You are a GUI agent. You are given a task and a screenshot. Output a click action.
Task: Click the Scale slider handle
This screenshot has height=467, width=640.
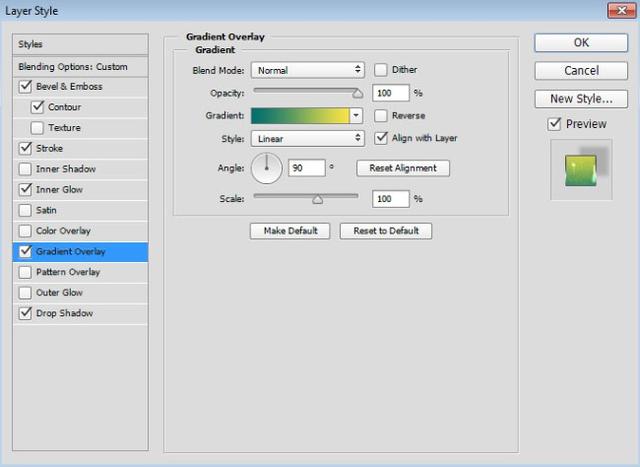317,200
